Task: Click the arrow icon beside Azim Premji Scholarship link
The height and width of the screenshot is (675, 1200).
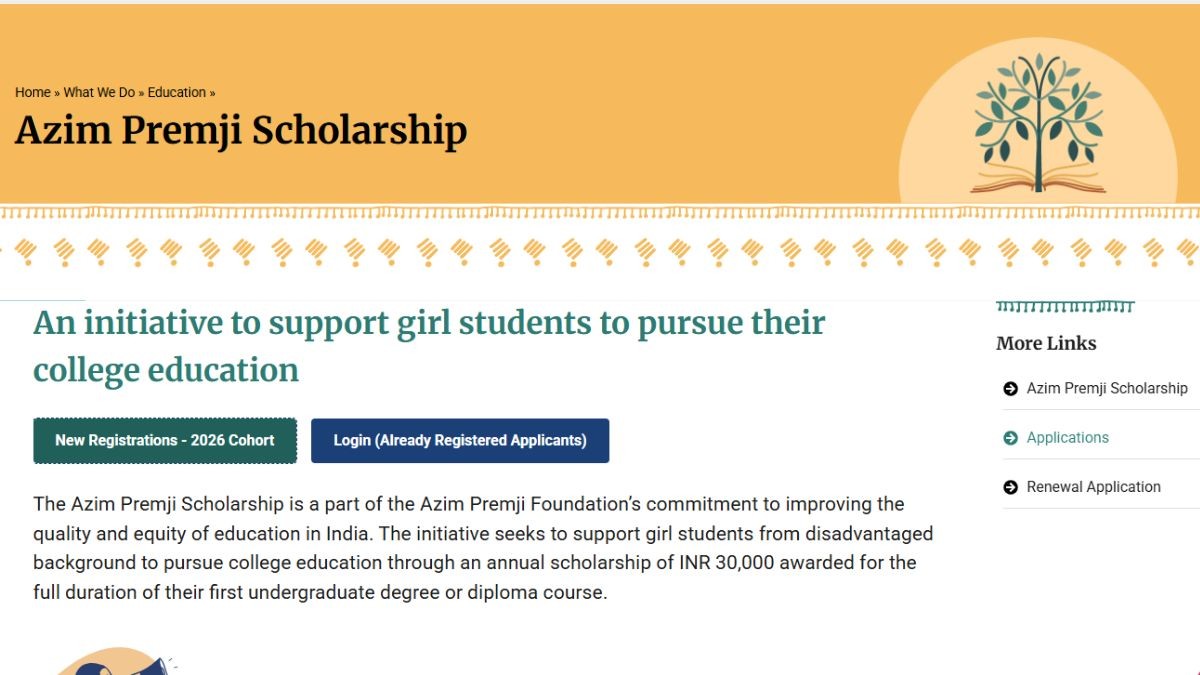Action: [x=1010, y=388]
